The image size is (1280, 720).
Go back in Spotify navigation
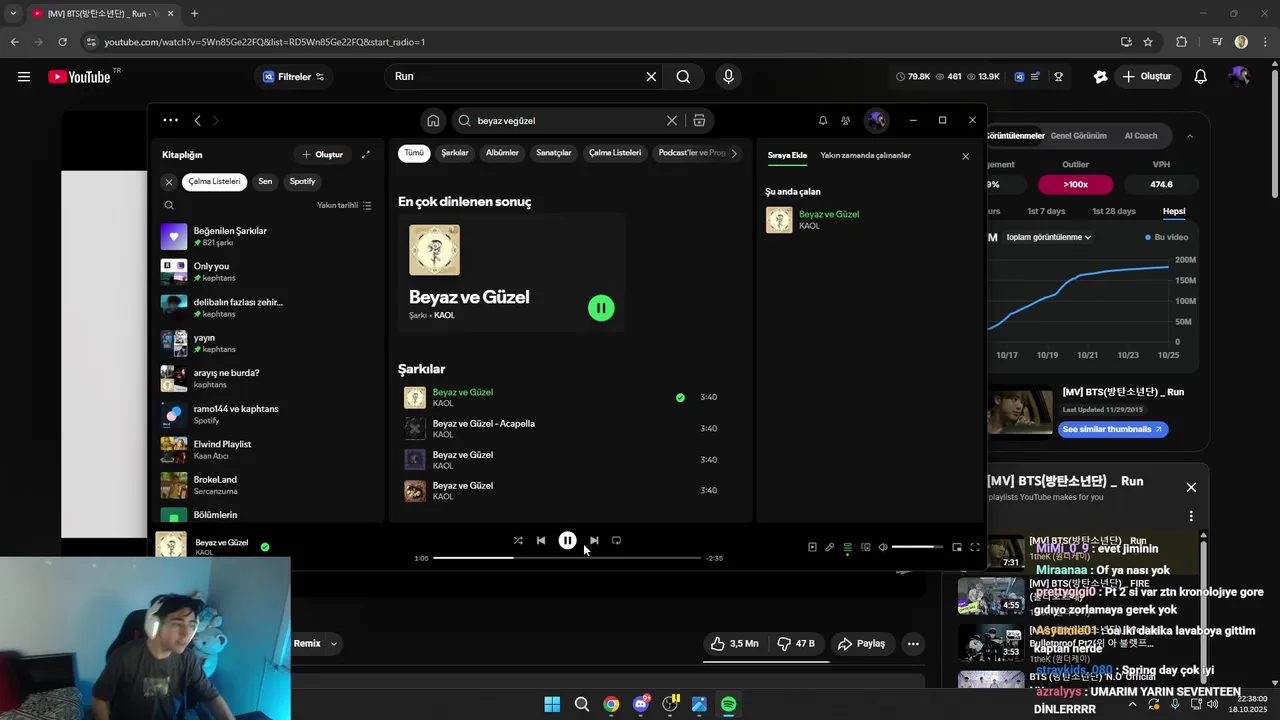click(197, 120)
